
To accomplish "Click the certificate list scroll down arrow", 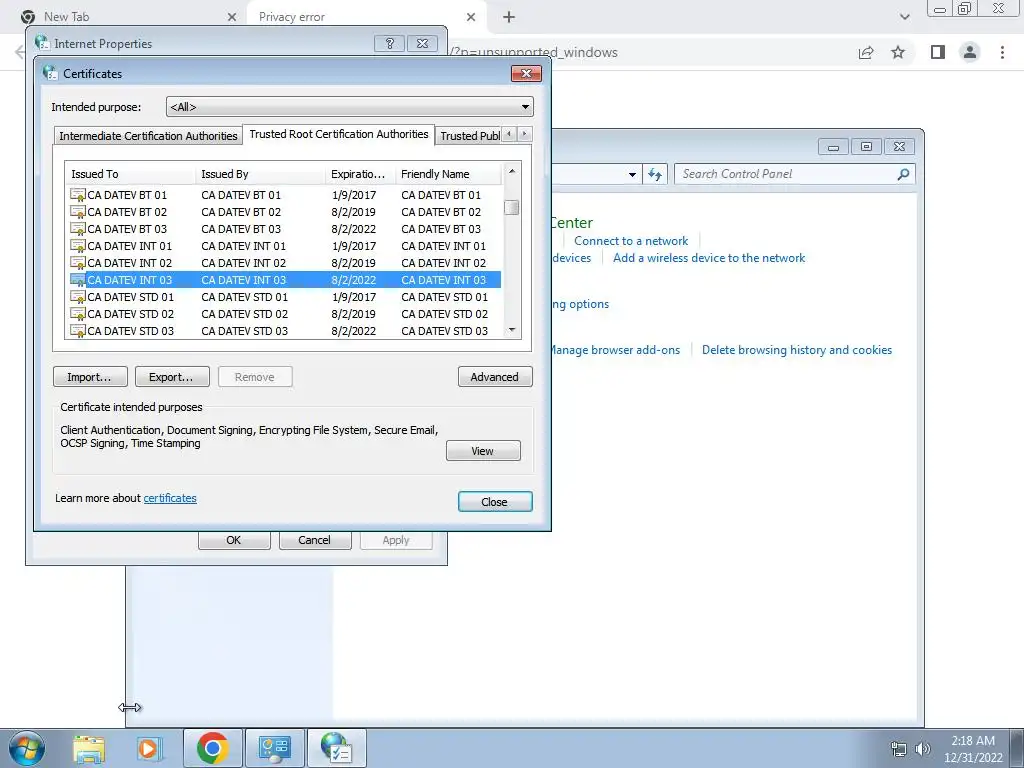I will tap(512, 330).
